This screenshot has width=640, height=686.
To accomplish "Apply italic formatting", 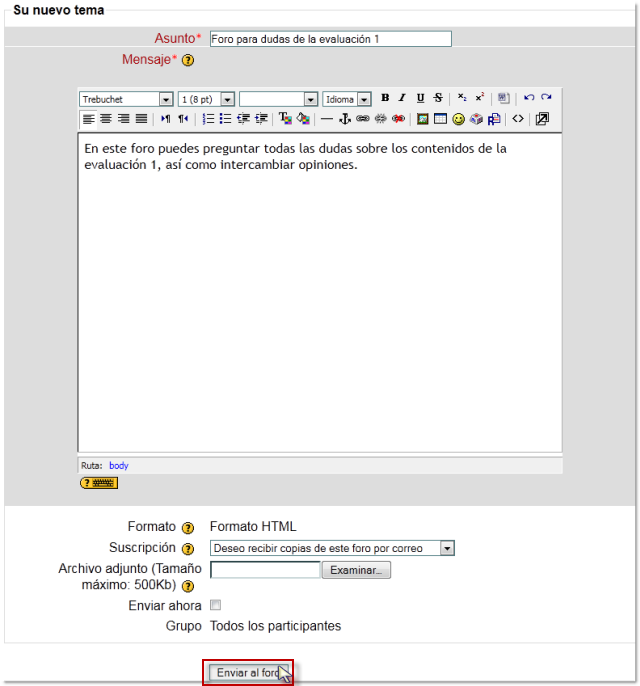I will (x=402, y=98).
